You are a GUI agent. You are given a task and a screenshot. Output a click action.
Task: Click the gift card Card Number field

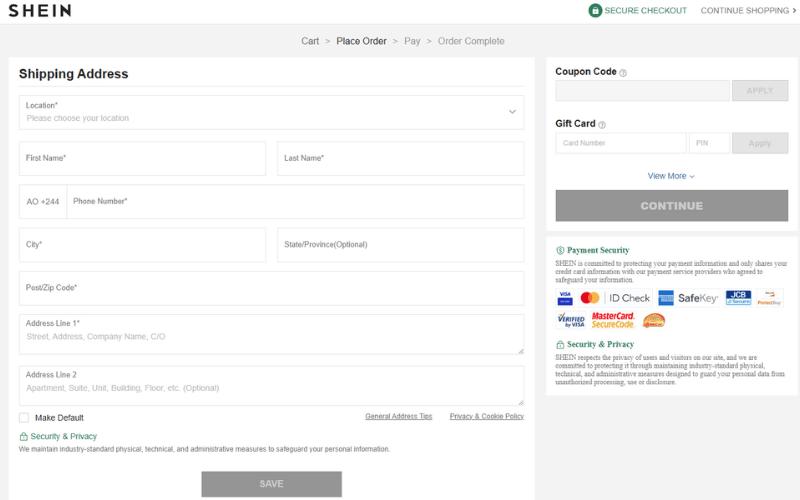pyautogui.click(x=620, y=143)
